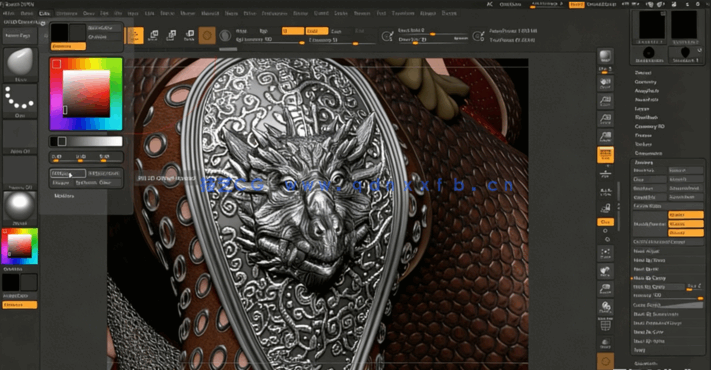
Task: Click the AAHalf icon on right shelf
Action: [605, 137]
